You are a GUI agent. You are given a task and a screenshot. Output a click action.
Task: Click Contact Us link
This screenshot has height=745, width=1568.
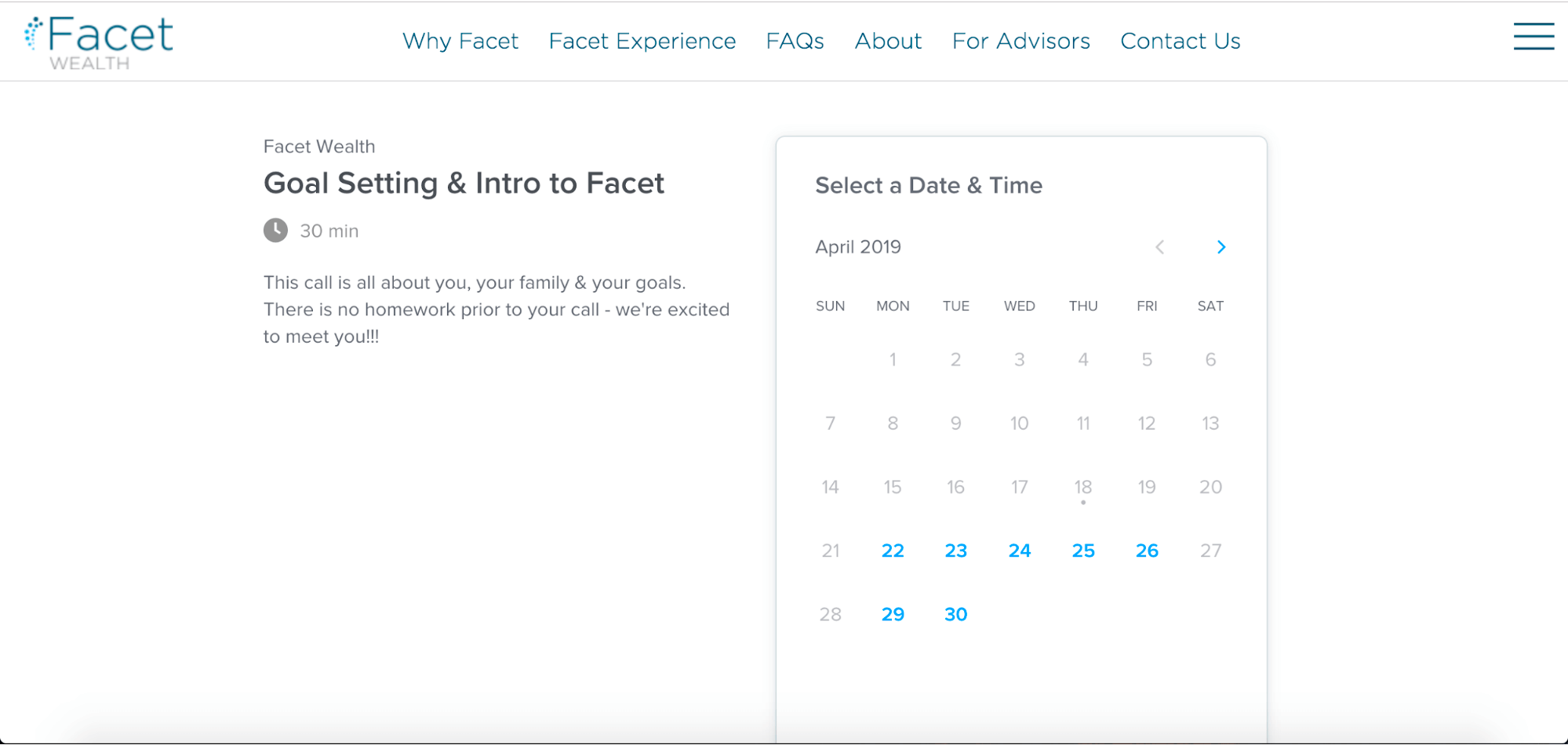pyautogui.click(x=1180, y=41)
